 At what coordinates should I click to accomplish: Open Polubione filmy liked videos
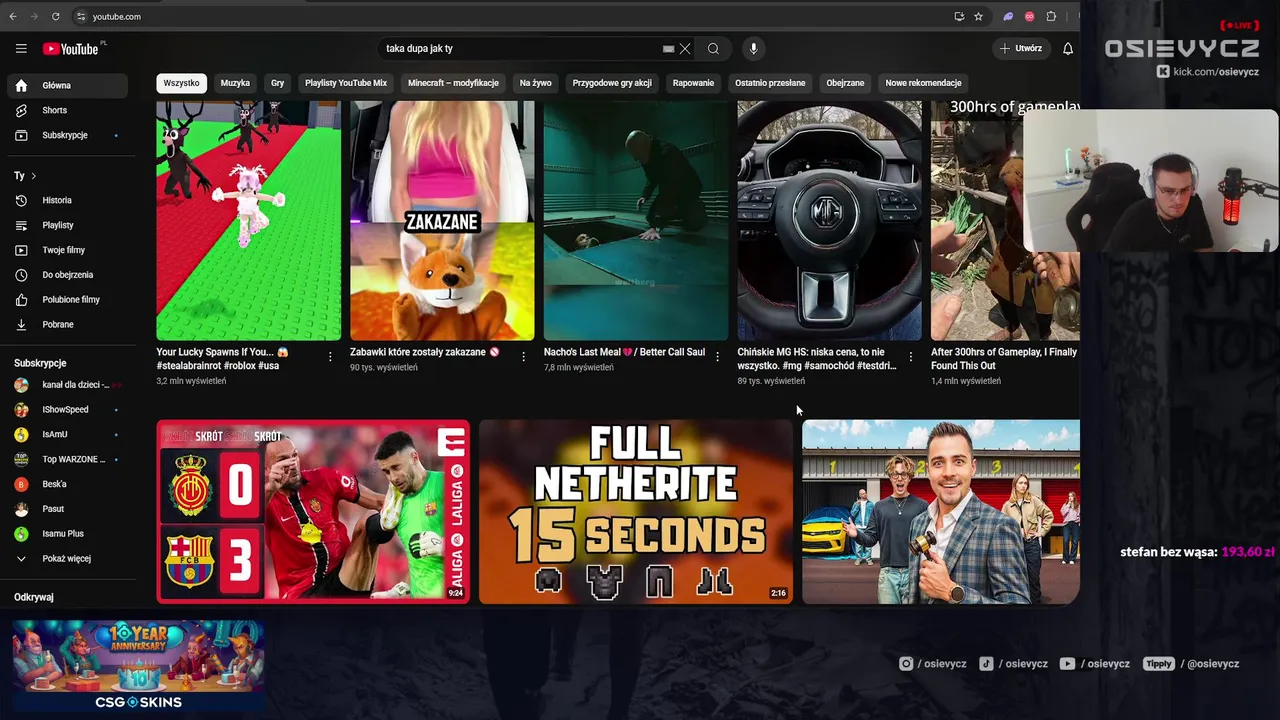point(68,299)
